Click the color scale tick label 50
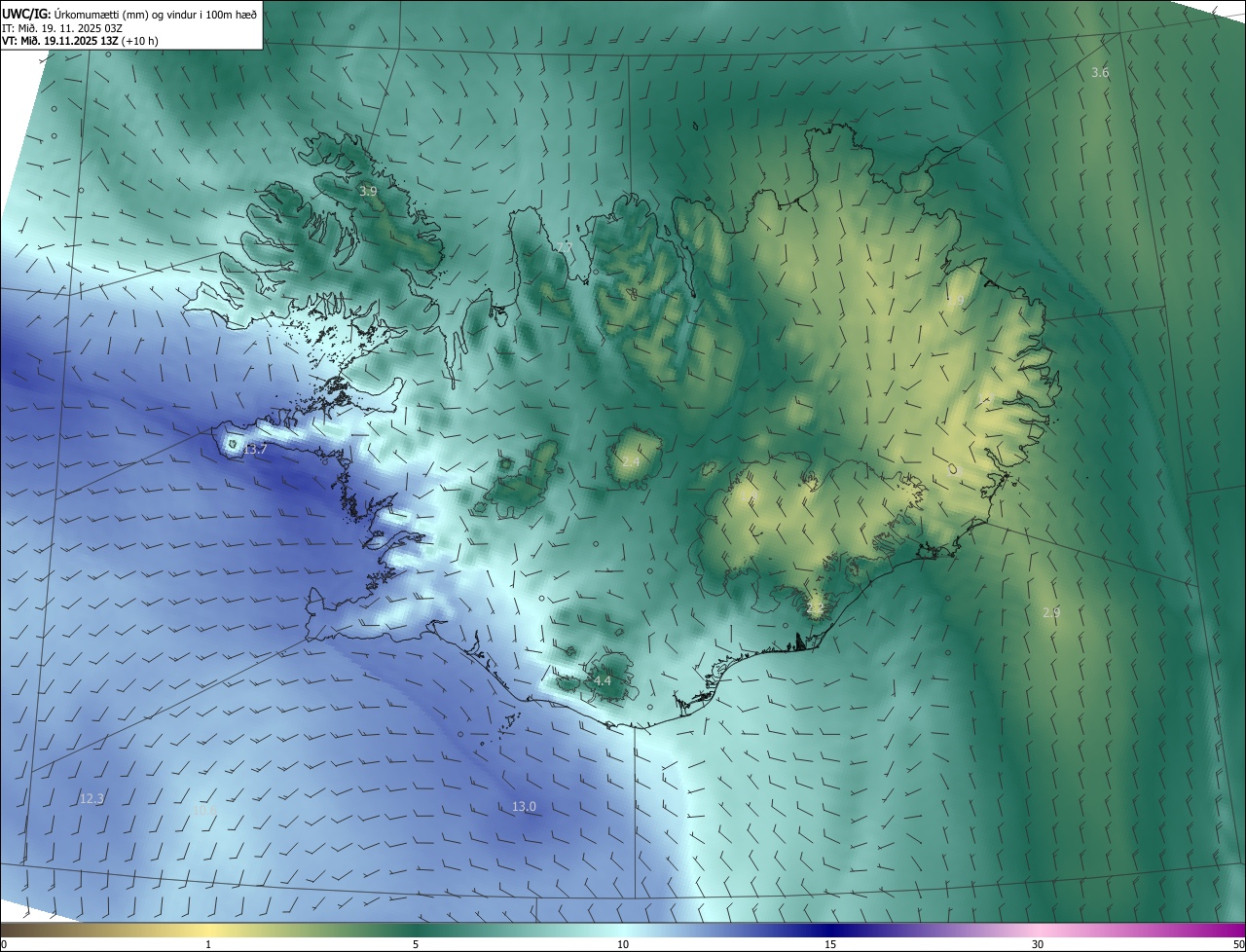The width and height of the screenshot is (1246, 952). [x=1238, y=944]
